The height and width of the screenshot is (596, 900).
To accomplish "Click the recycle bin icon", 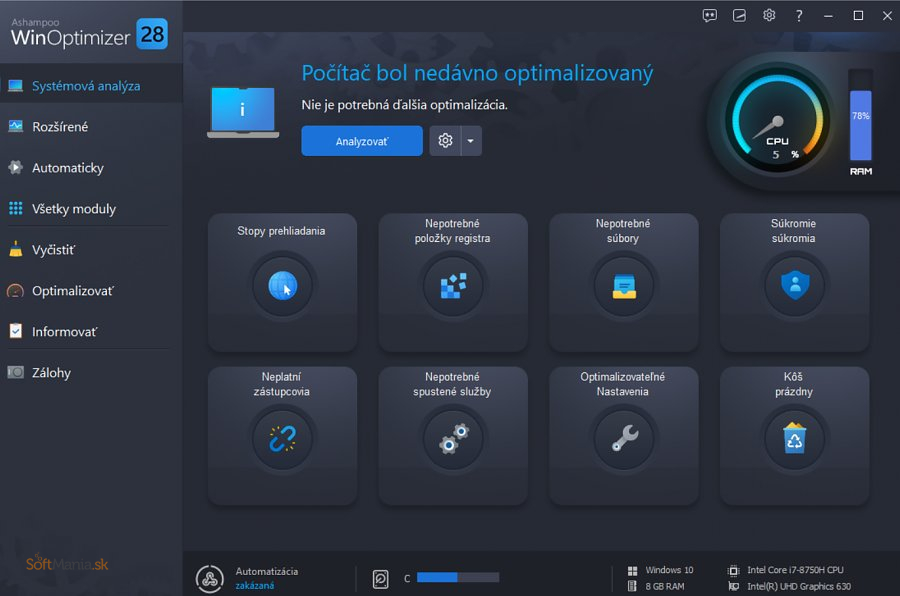I will click(794, 438).
